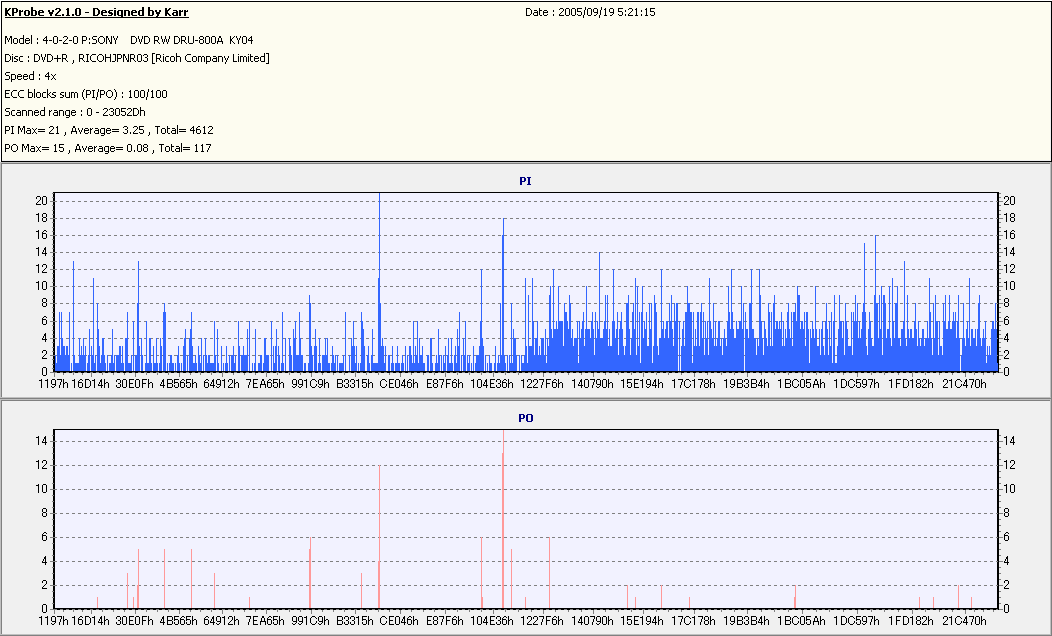
Task: Click '64912h' on the PI chart axis
Action: click(x=221, y=384)
